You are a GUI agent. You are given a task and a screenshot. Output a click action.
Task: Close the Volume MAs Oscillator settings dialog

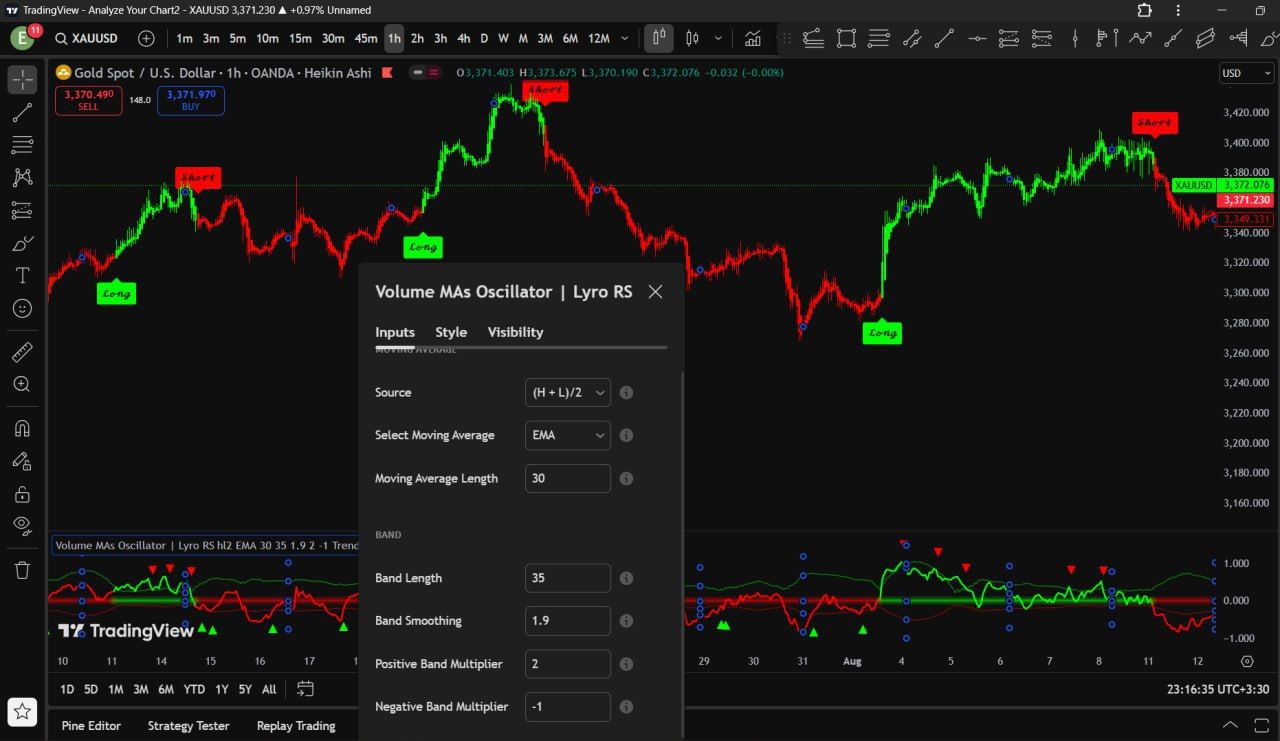pos(655,292)
